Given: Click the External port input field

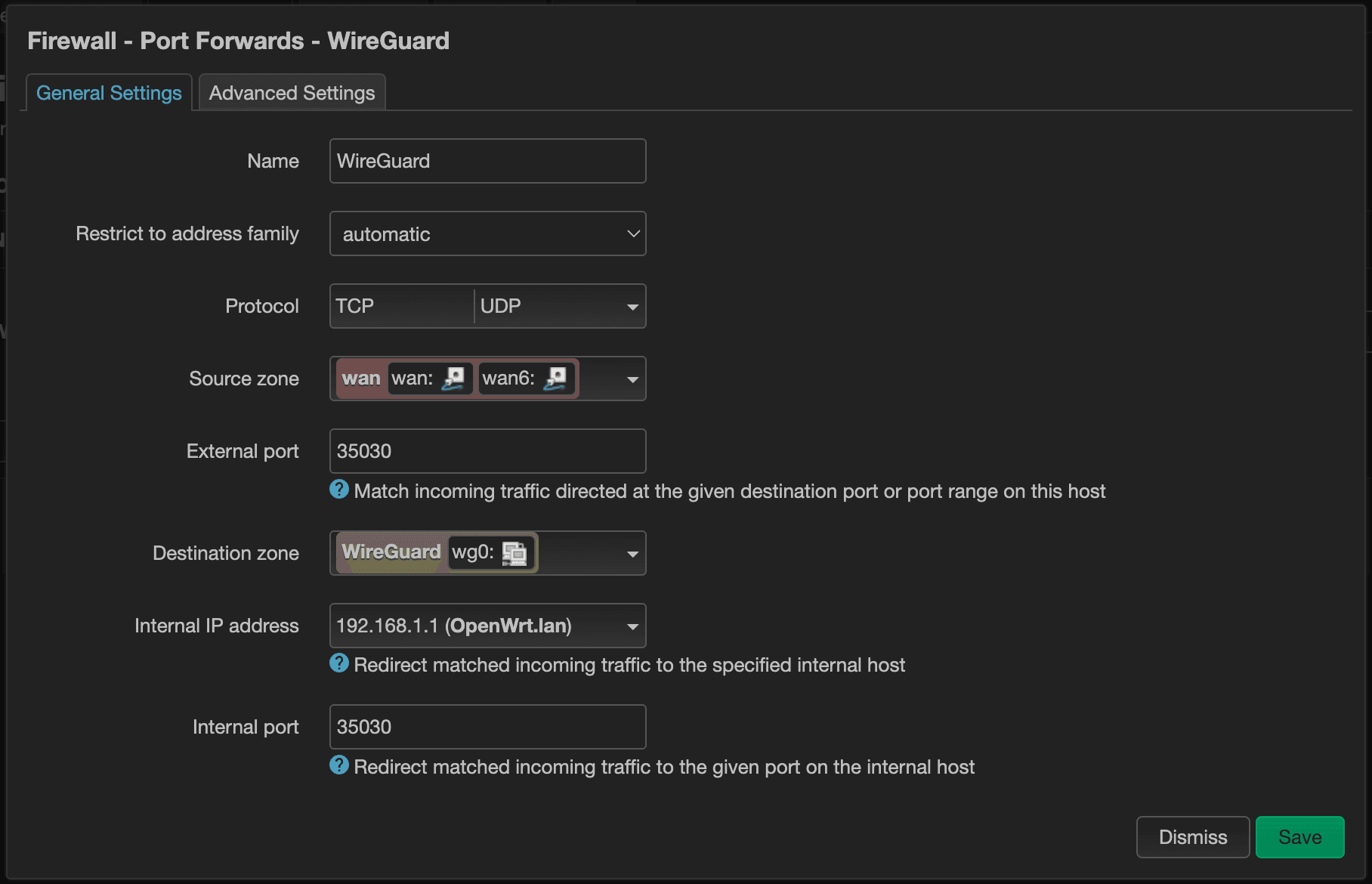Looking at the screenshot, I should pos(487,451).
